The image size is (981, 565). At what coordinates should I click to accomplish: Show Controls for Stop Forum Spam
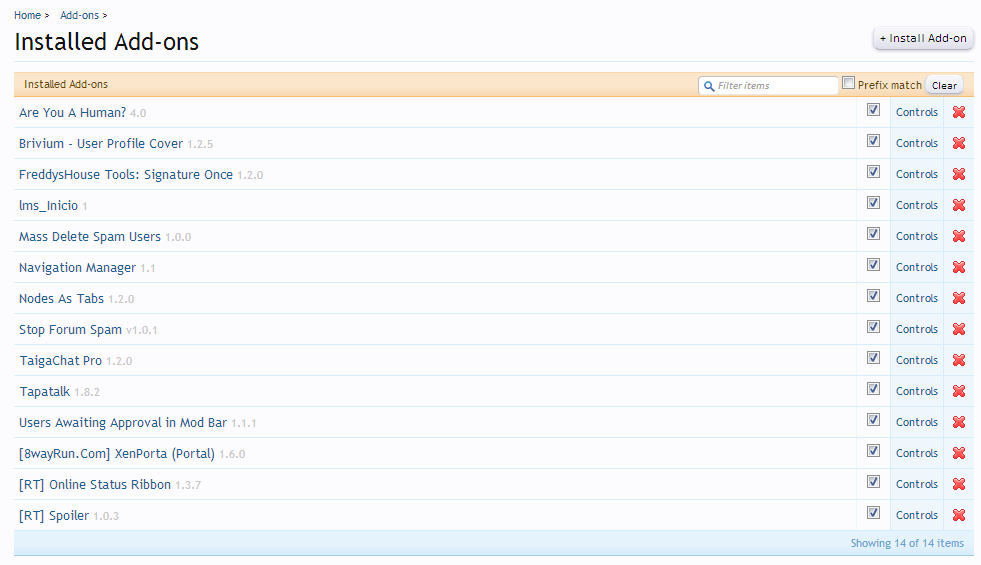click(917, 329)
